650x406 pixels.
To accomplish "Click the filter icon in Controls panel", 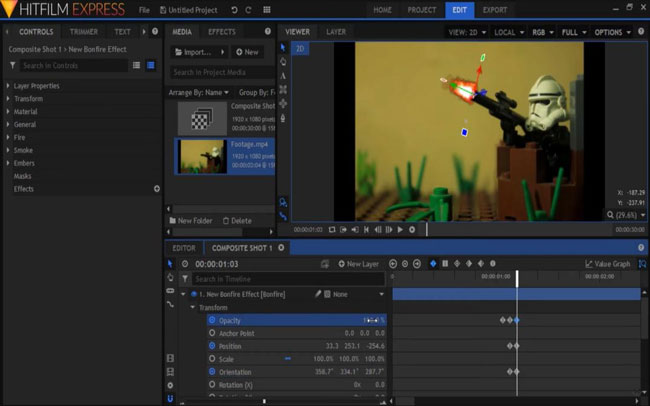I will click(x=12, y=65).
